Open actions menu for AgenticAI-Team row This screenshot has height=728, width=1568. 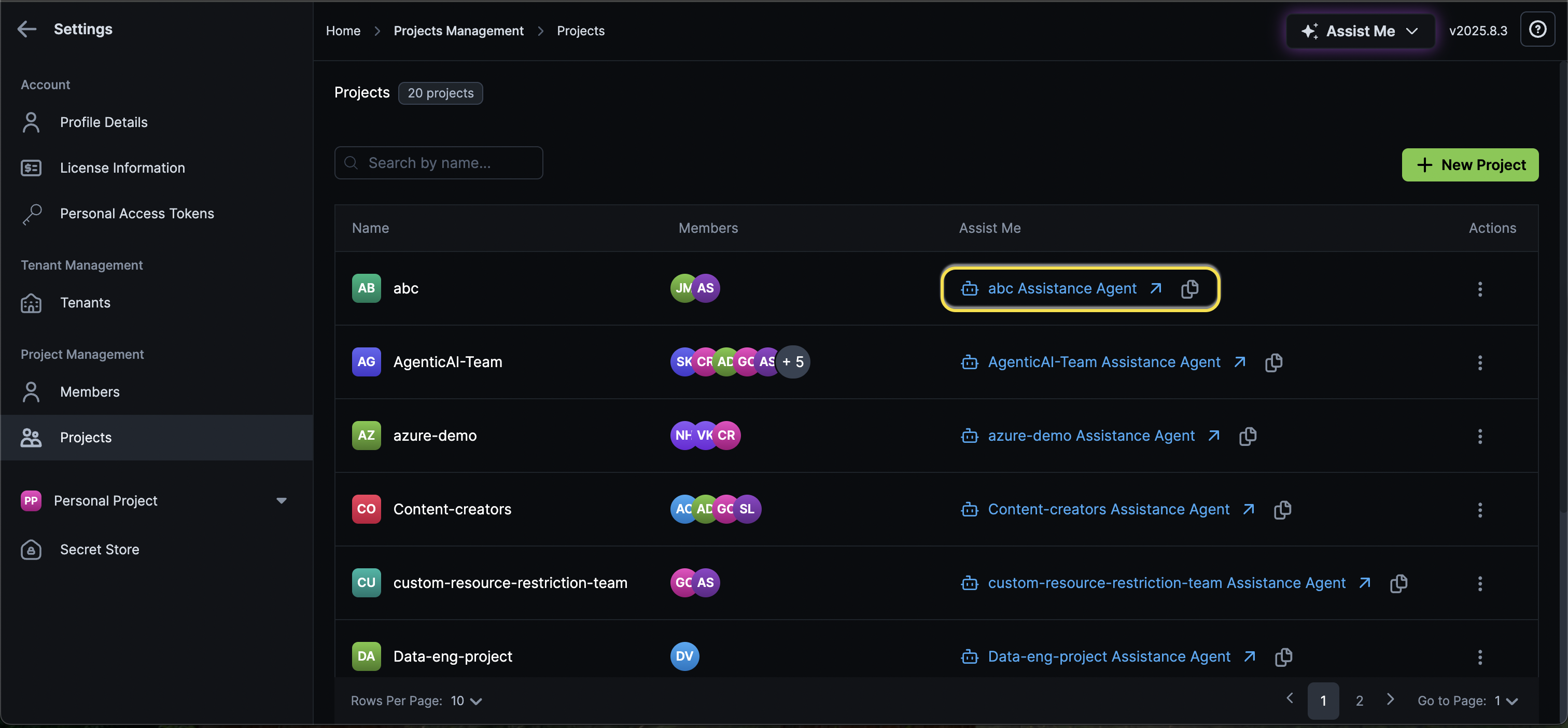tap(1480, 362)
